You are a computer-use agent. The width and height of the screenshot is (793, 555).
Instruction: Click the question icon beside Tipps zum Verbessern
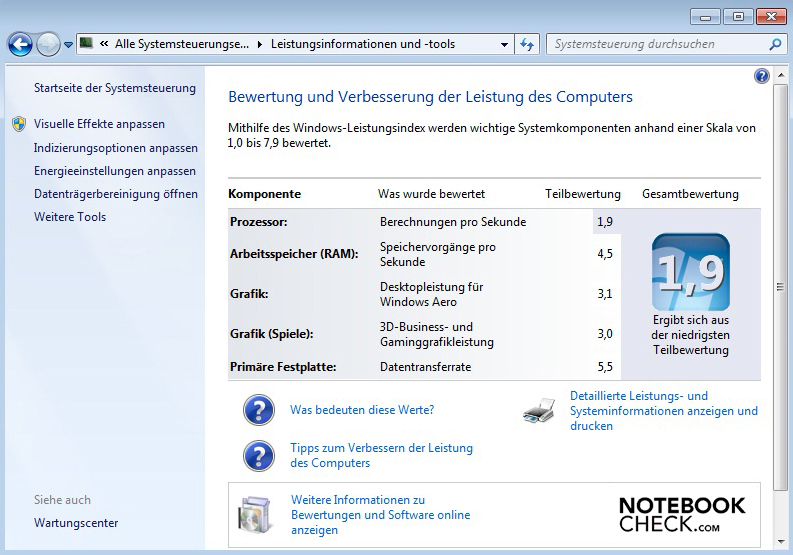tap(259, 456)
